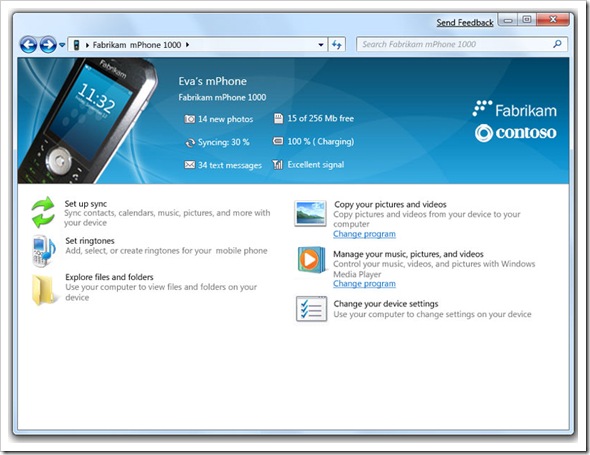Click Change program under Manage your music
The image size is (590, 455).
pos(364,284)
